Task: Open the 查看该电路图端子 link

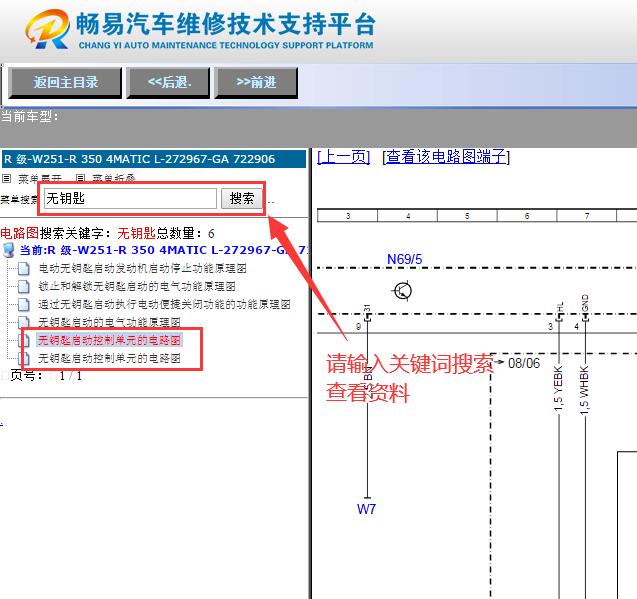Action: click(446, 156)
